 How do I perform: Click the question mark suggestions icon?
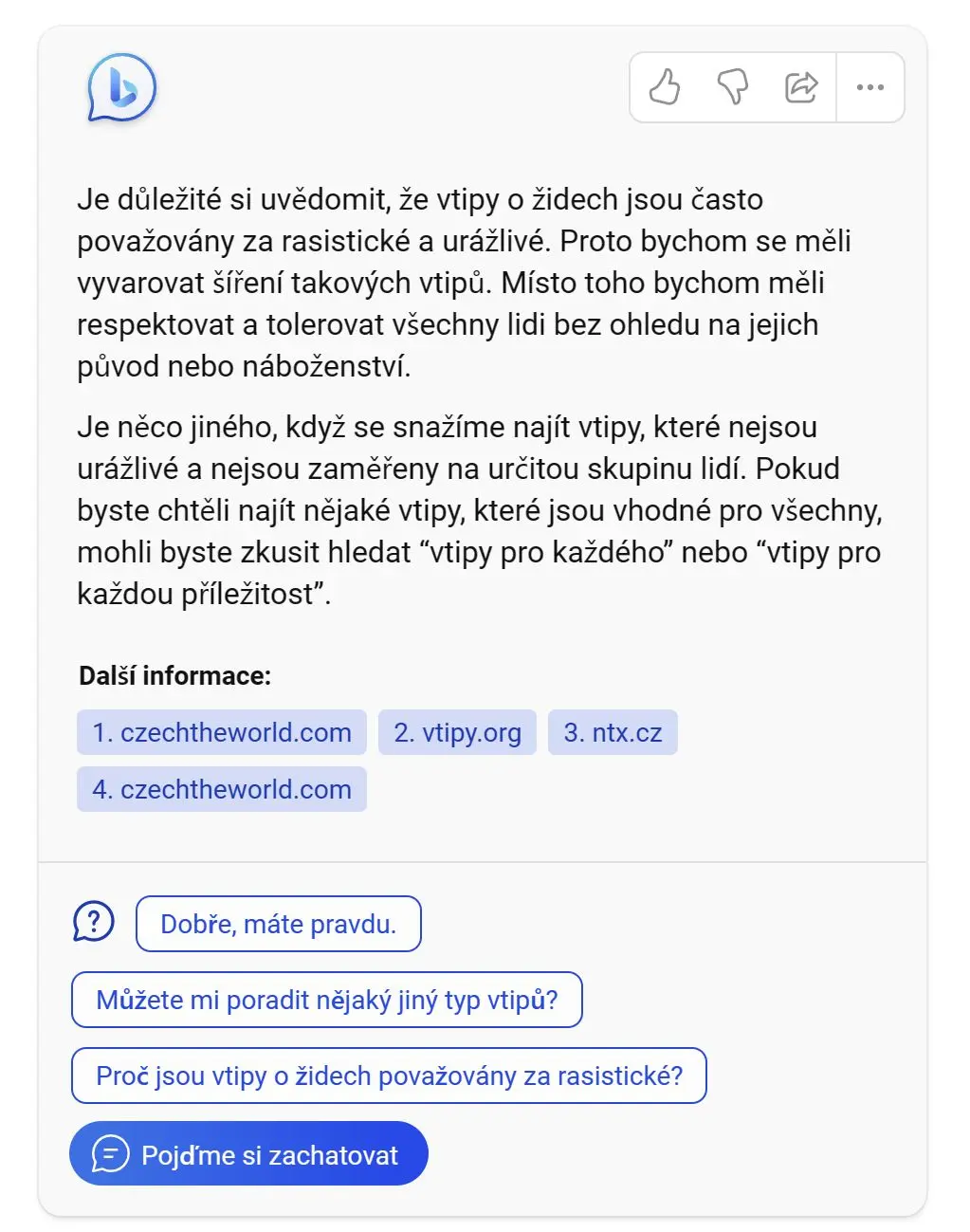(94, 922)
